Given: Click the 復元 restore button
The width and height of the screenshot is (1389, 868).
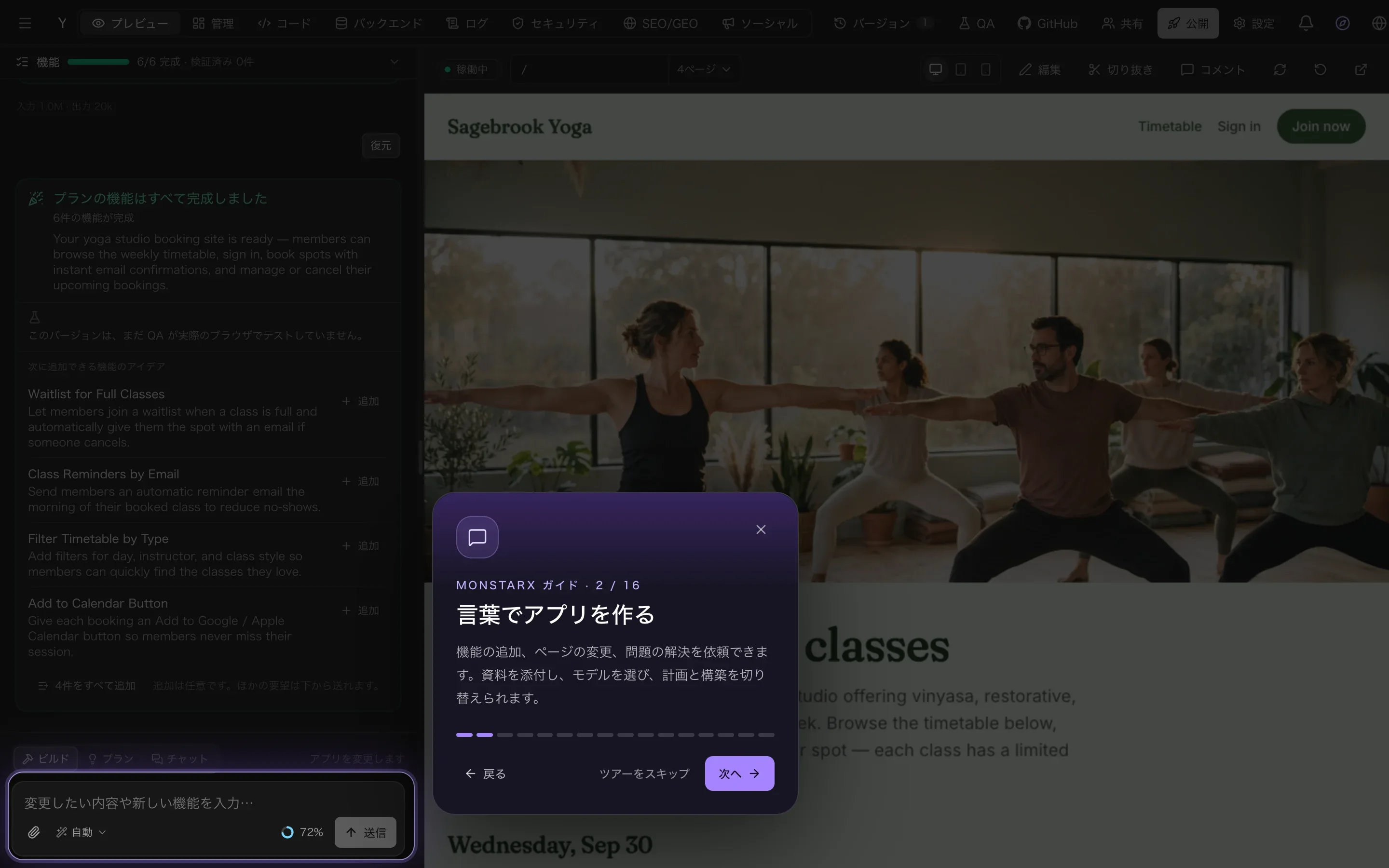Looking at the screenshot, I should click(381, 145).
